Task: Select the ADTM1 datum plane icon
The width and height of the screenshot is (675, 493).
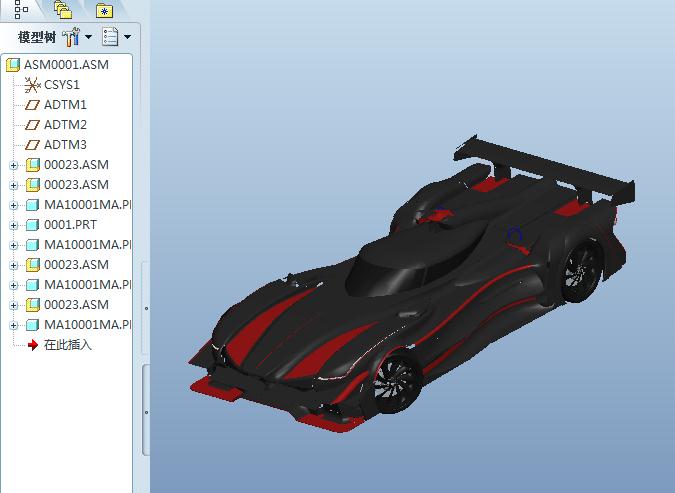Action: [x=32, y=105]
